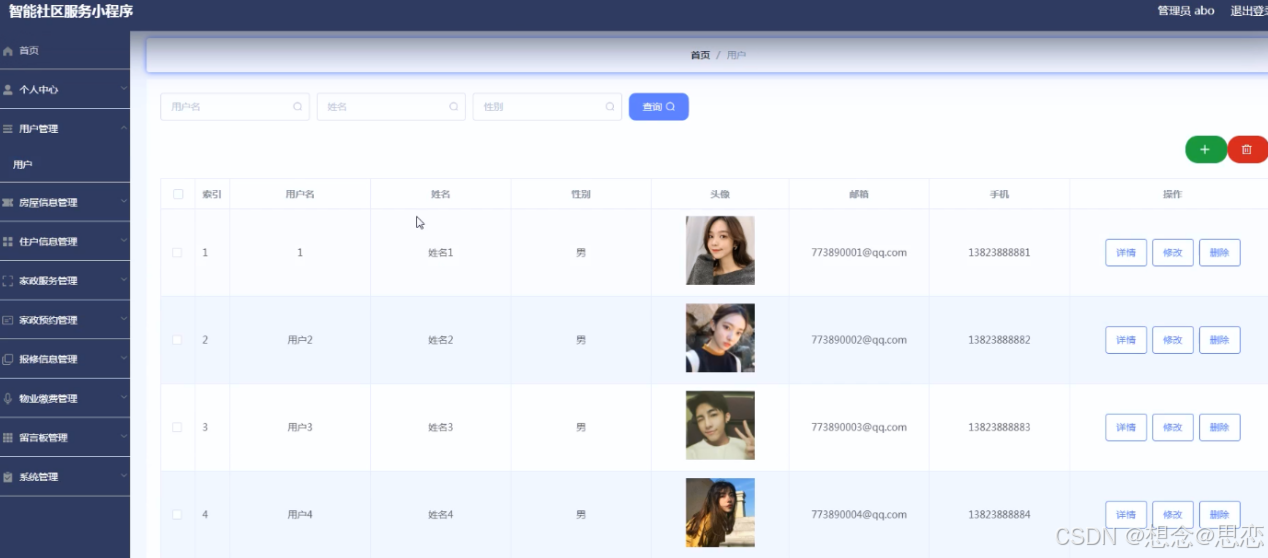1268x558 pixels.
Task: Click the home icon beside 首页
Action: point(8,51)
